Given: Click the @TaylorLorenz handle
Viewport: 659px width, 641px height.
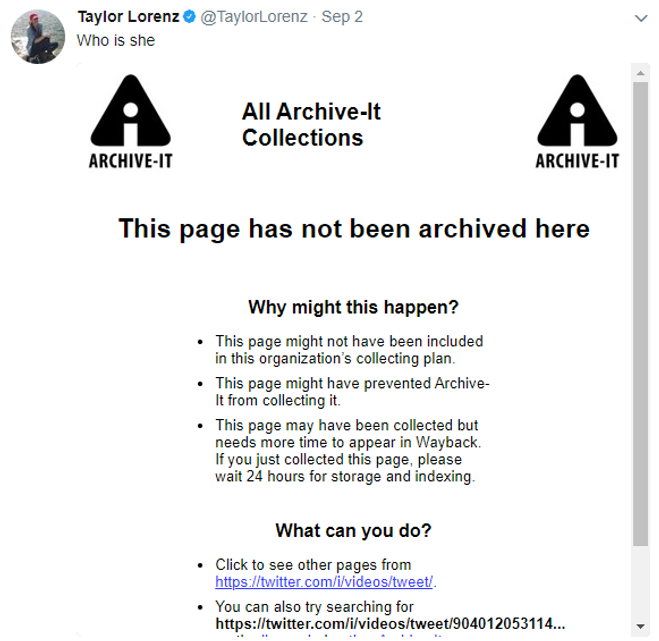Looking at the screenshot, I should [254, 17].
